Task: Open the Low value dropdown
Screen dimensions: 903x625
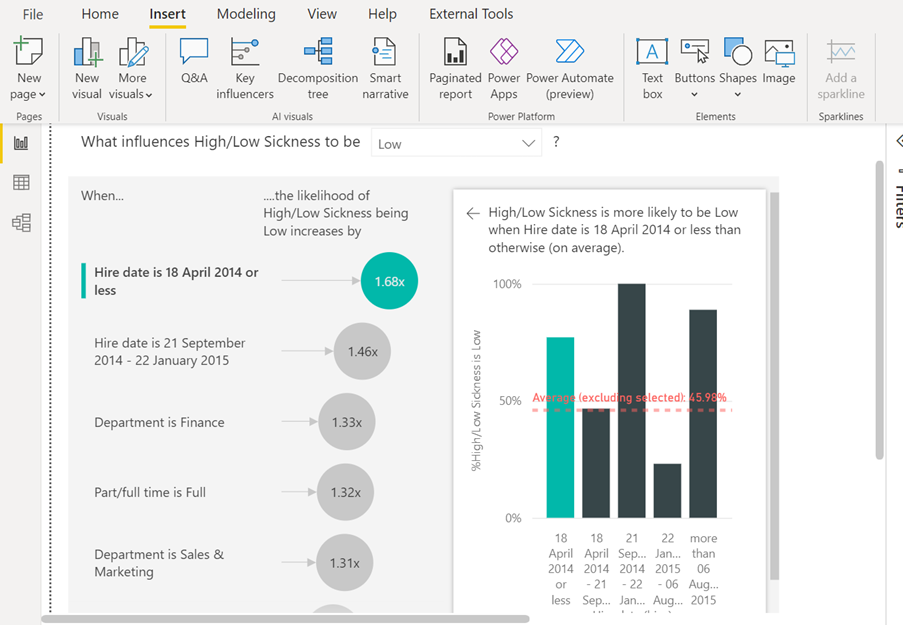Action: tap(456, 143)
